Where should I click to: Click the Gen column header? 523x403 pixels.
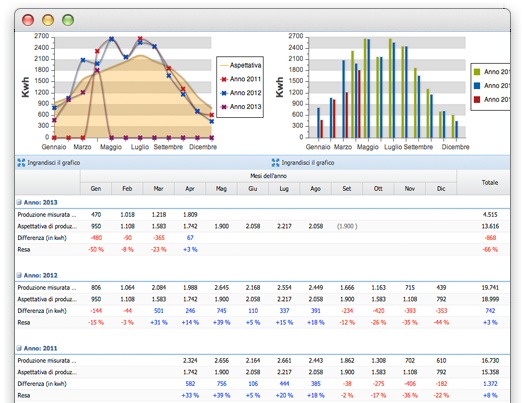(x=96, y=188)
